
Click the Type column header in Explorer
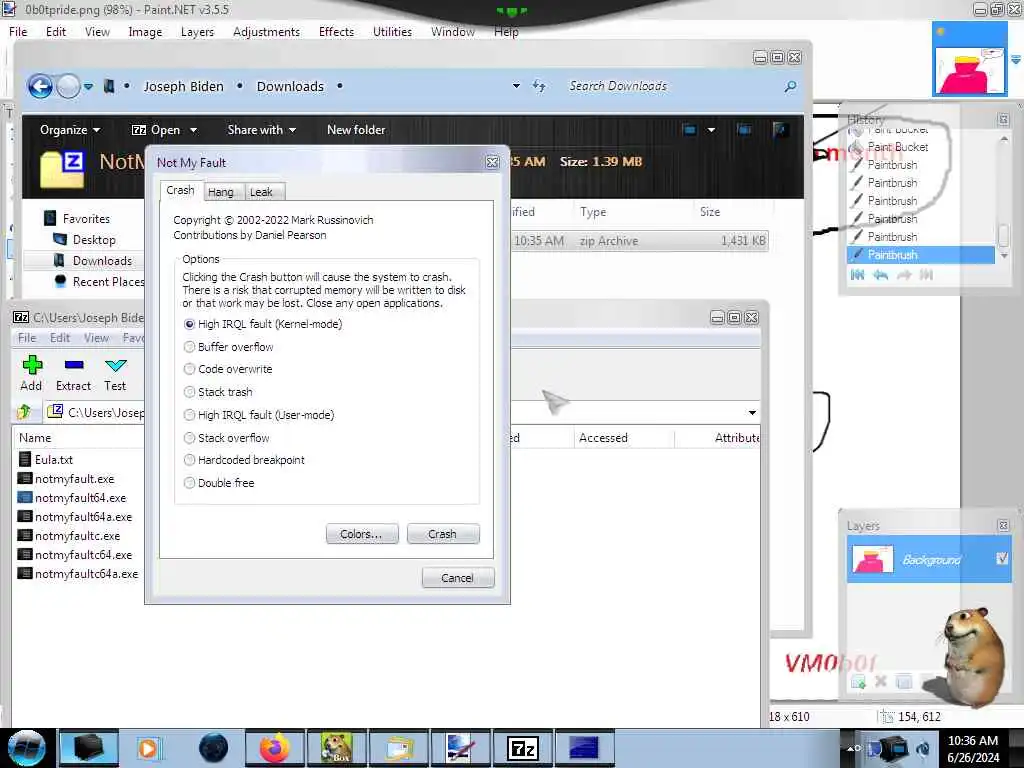(632, 212)
